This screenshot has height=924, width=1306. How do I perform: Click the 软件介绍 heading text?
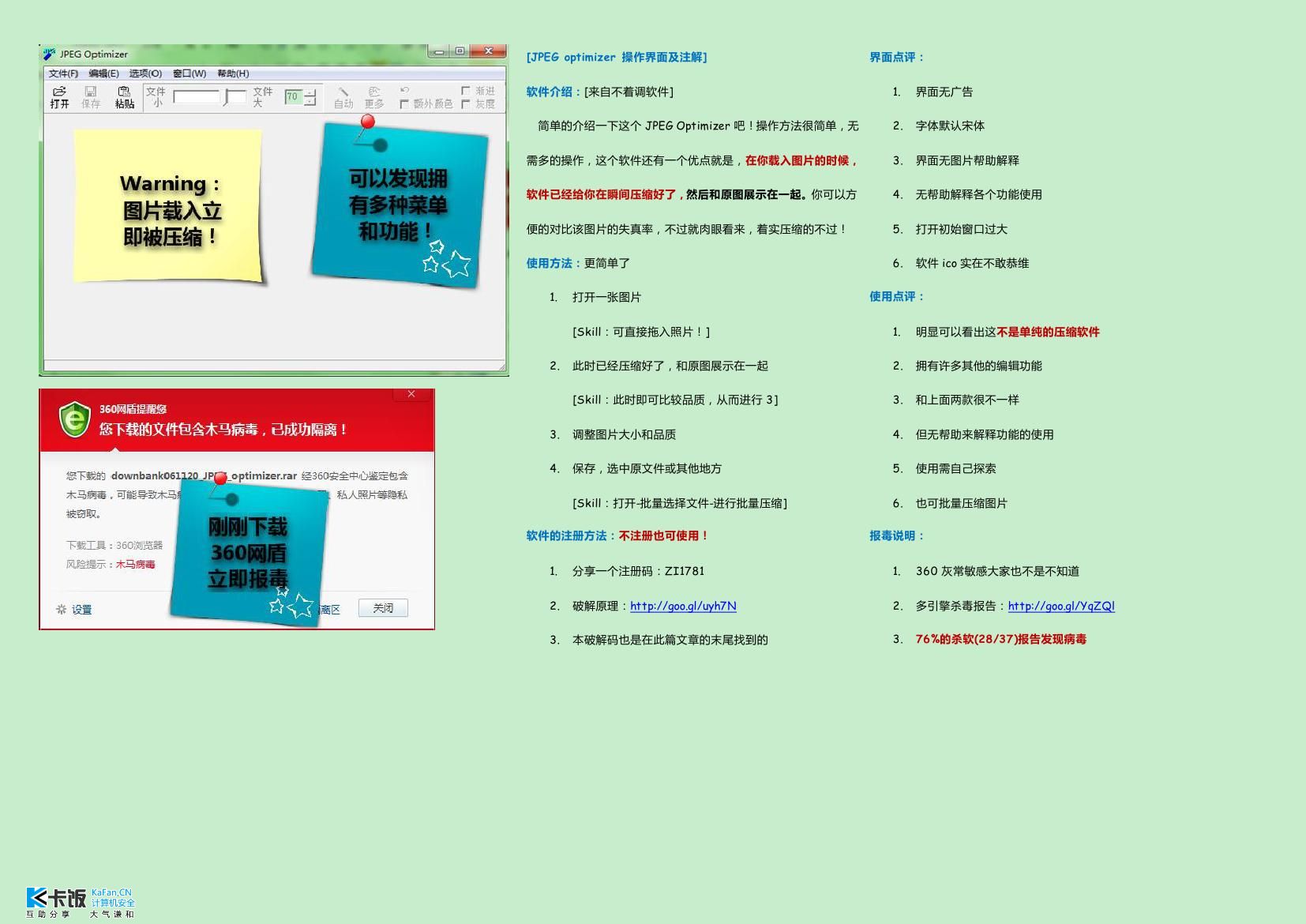tap(554, 92)
